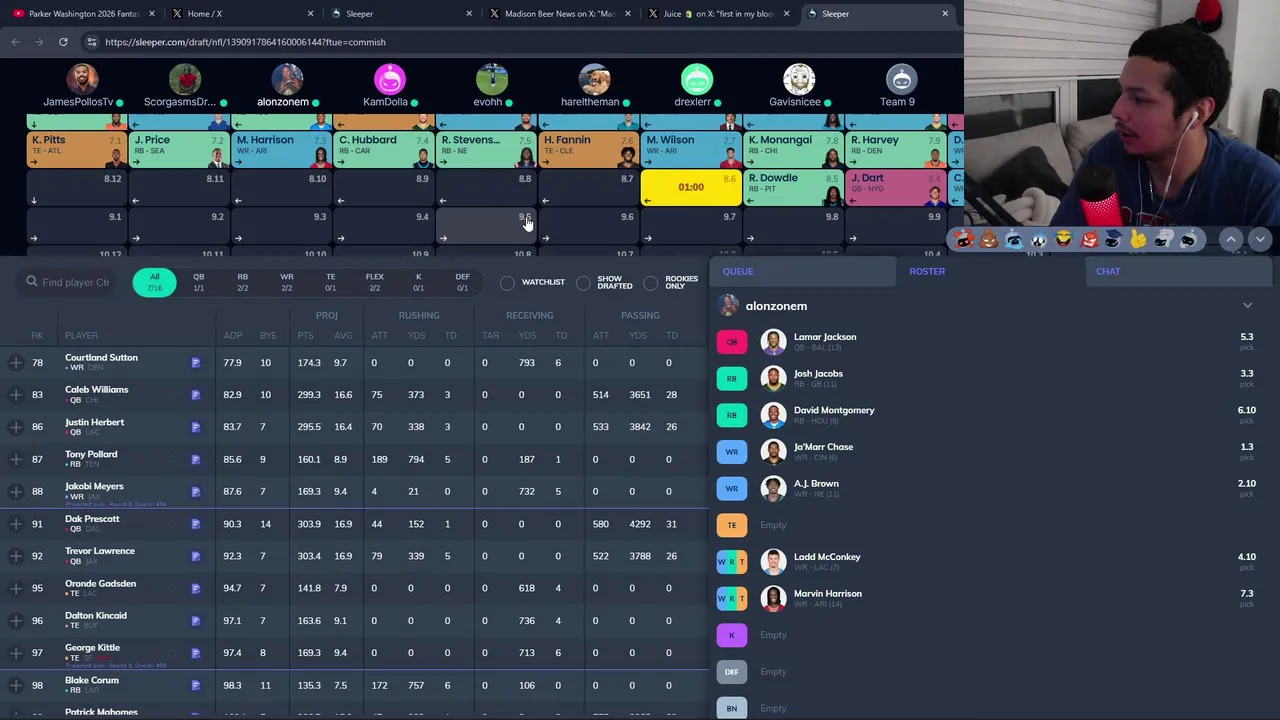Image resolution: width=1280 pixels, height=720 pixels.
Task: Queue Justin Herbert using the plus icon
Action: coord(16,427)
